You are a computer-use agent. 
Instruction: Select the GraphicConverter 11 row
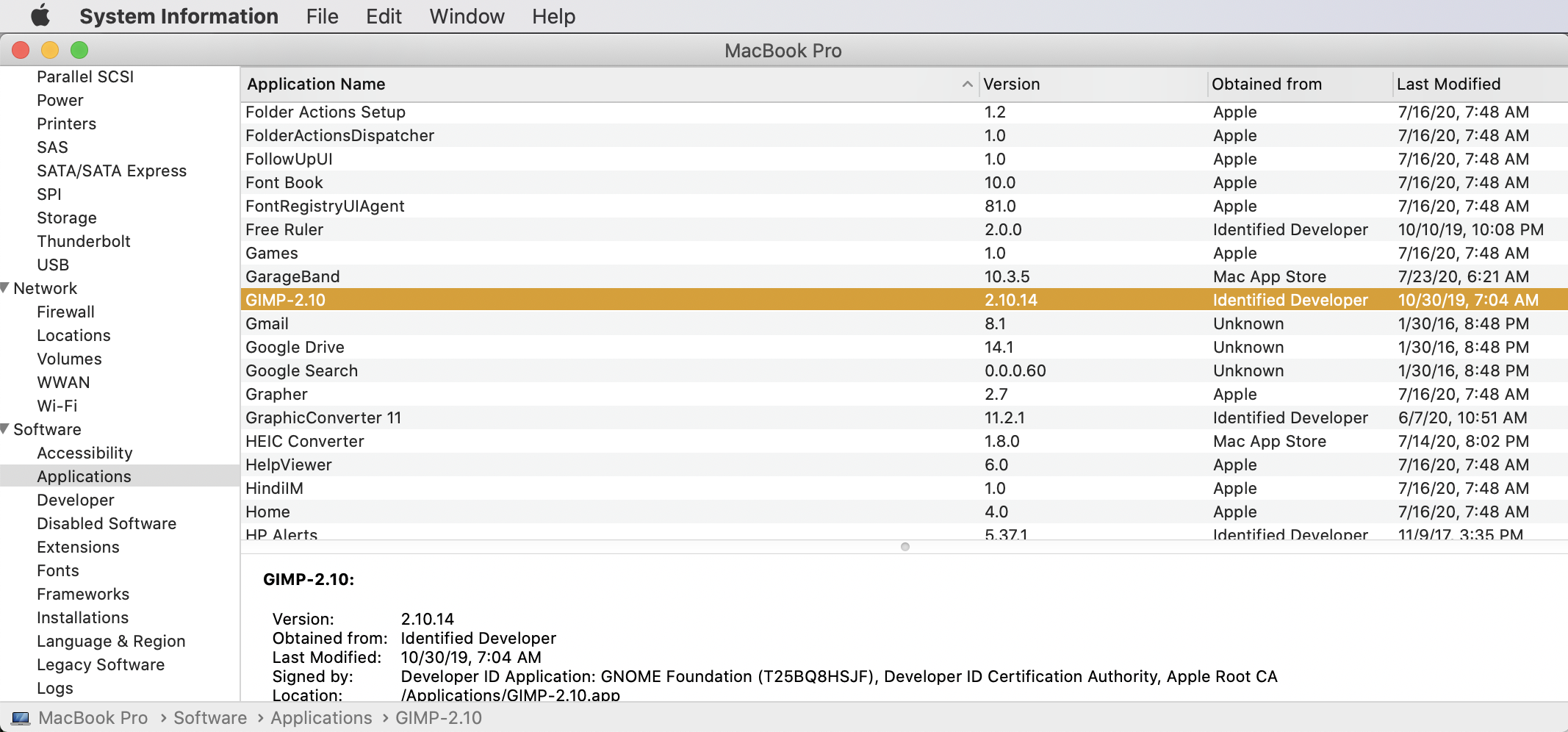[x=905, y=417]
